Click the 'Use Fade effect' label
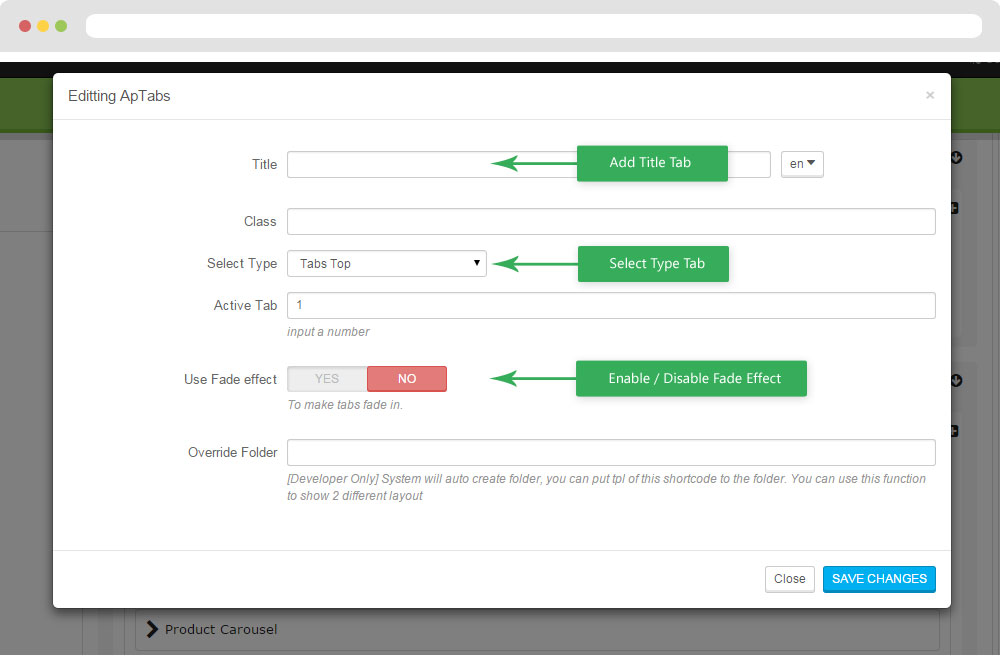The height and width of the screenshot is (656, 1000). pos(230,379)
